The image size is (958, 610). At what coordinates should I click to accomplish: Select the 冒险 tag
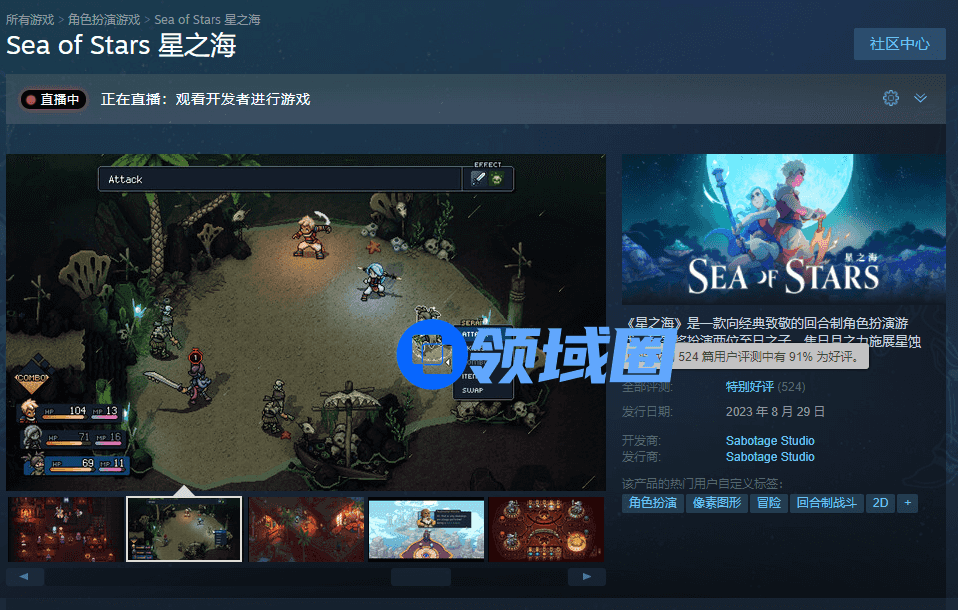769,503
